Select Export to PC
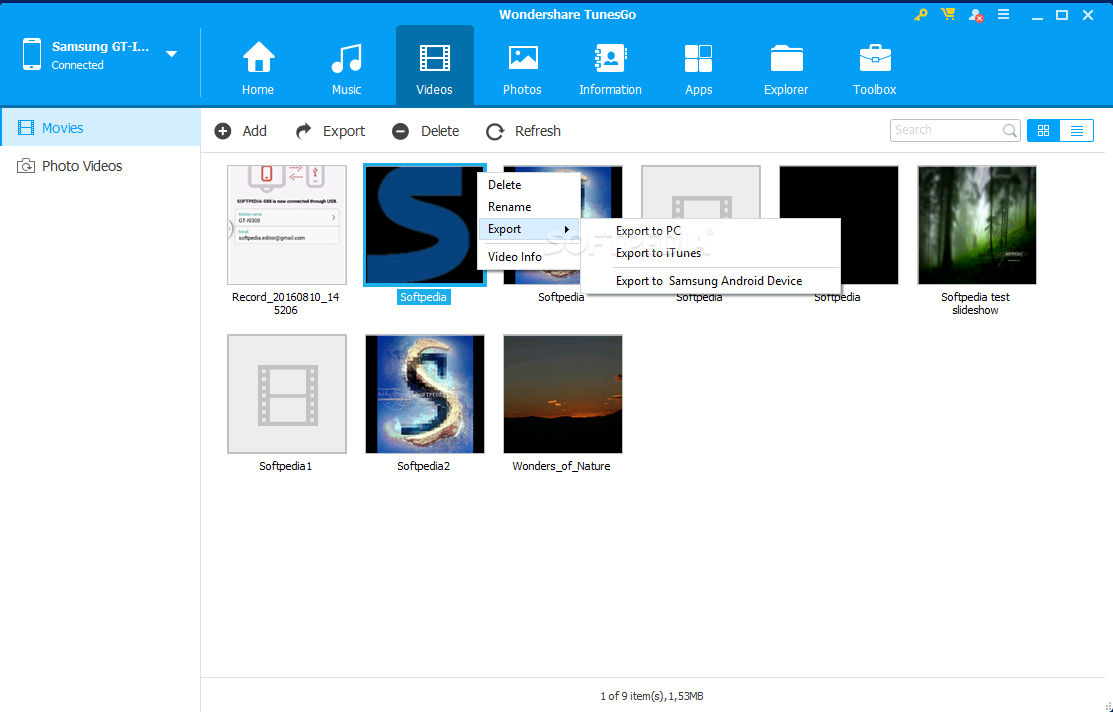 [x=648, y=231]
